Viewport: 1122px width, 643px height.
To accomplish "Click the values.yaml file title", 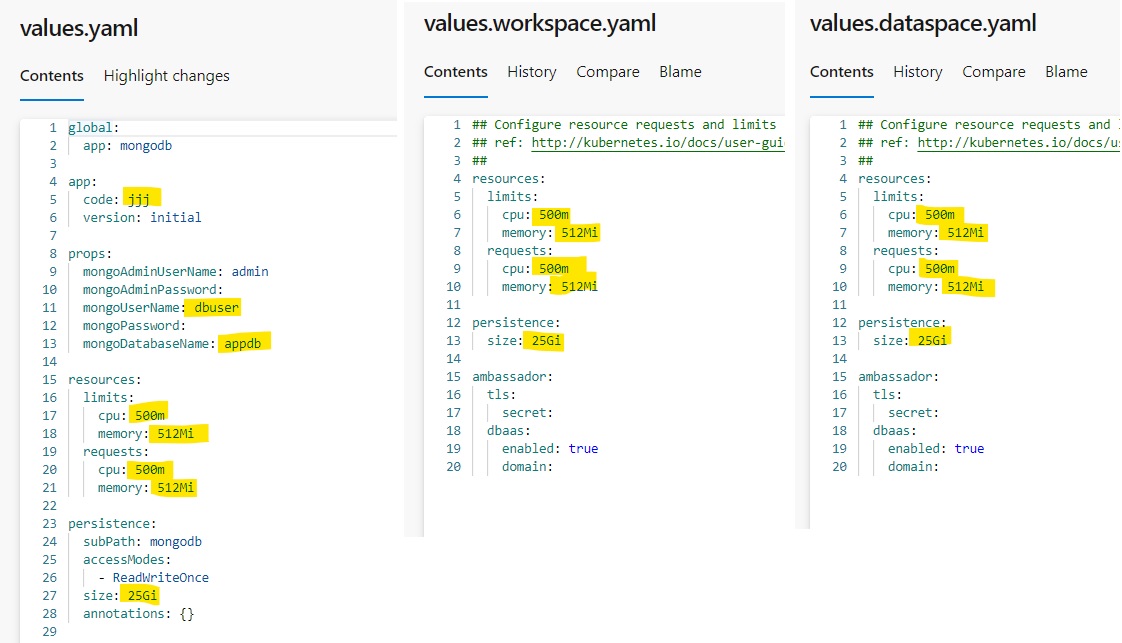I will coord(79,28).
